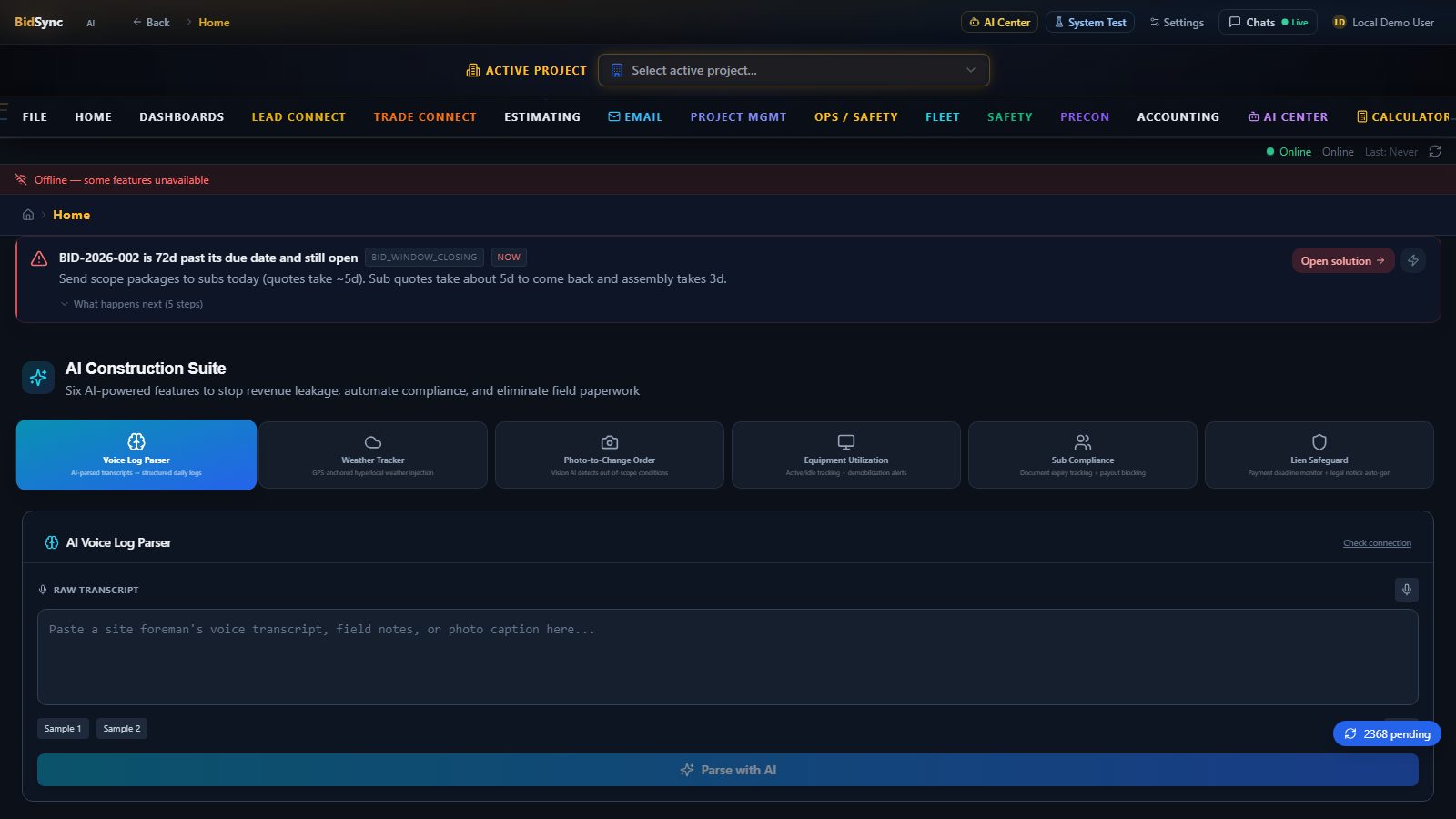The height and width of the screenshot is (819, 1456).
Task: Click the home icon in breadcrumb
Action: pos(28,215)
